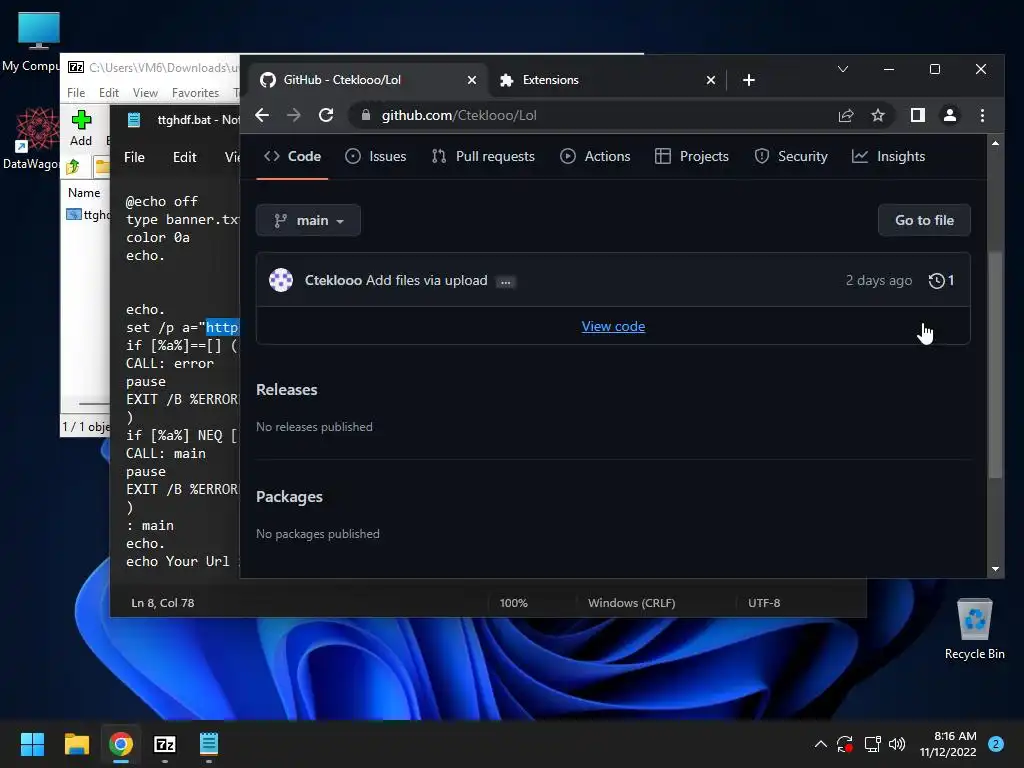
Task: Click the volume speaker tray icon
Action: pyautogui.click(x=897, y=744)
